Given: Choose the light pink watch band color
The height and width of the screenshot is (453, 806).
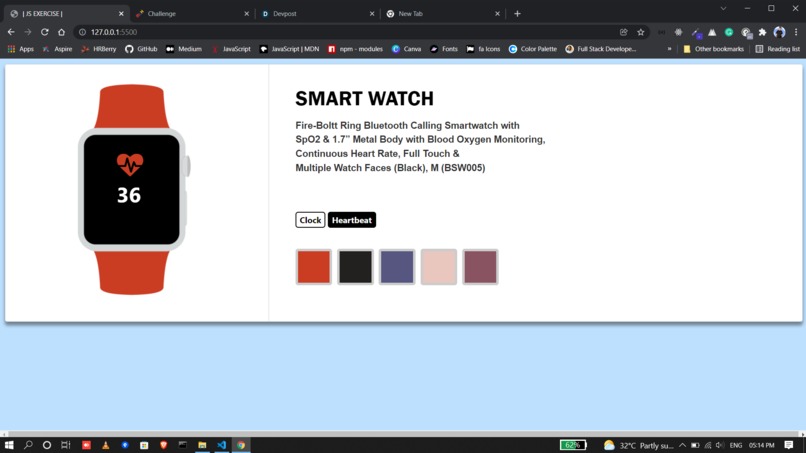Looking at the screenshot, I should tap(438, 267).
